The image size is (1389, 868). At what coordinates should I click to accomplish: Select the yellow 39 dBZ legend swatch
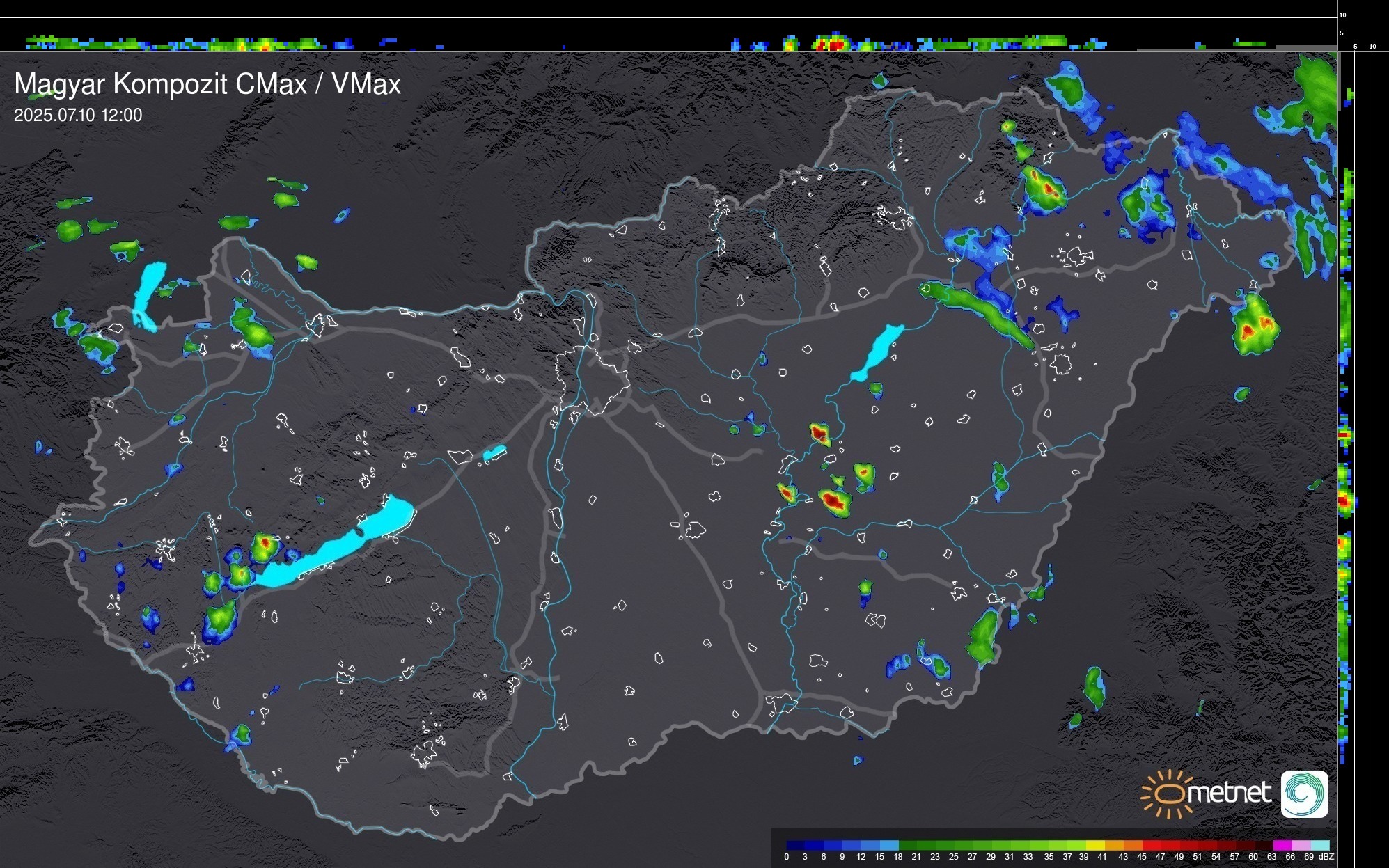[x=1096, y=846]
